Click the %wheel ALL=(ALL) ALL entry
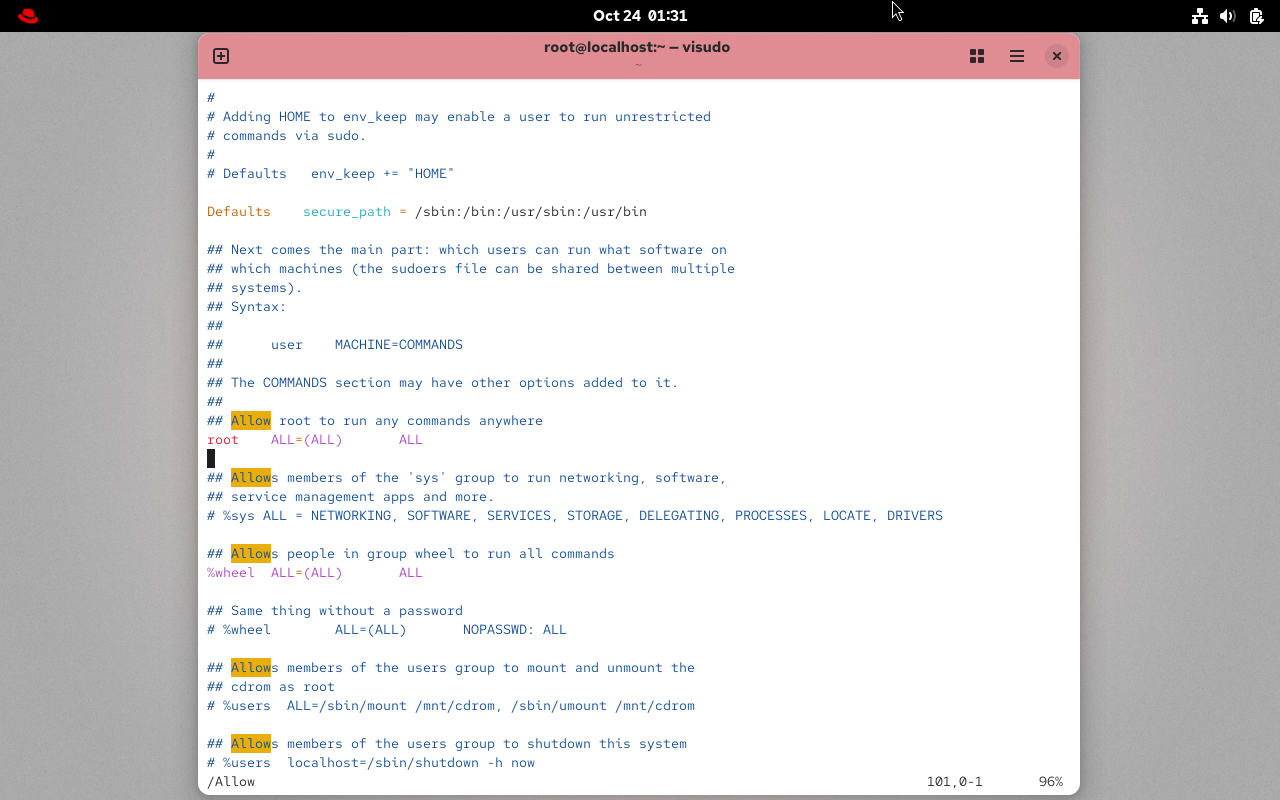Image resolution: width=1280 pixels, height=800 pixels. pyautogui.click(x=315, y=573)
